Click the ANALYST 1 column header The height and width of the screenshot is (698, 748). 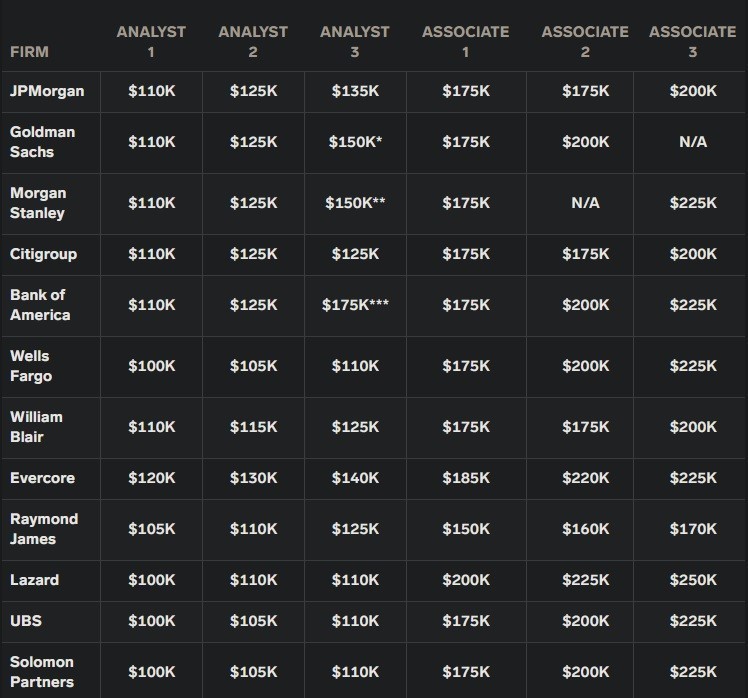(x=151, y=41)
